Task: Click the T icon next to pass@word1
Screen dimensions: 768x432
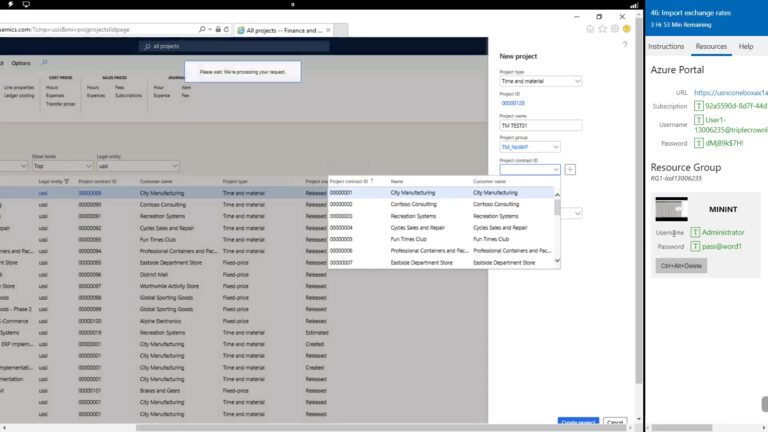Action: (695, 246)
